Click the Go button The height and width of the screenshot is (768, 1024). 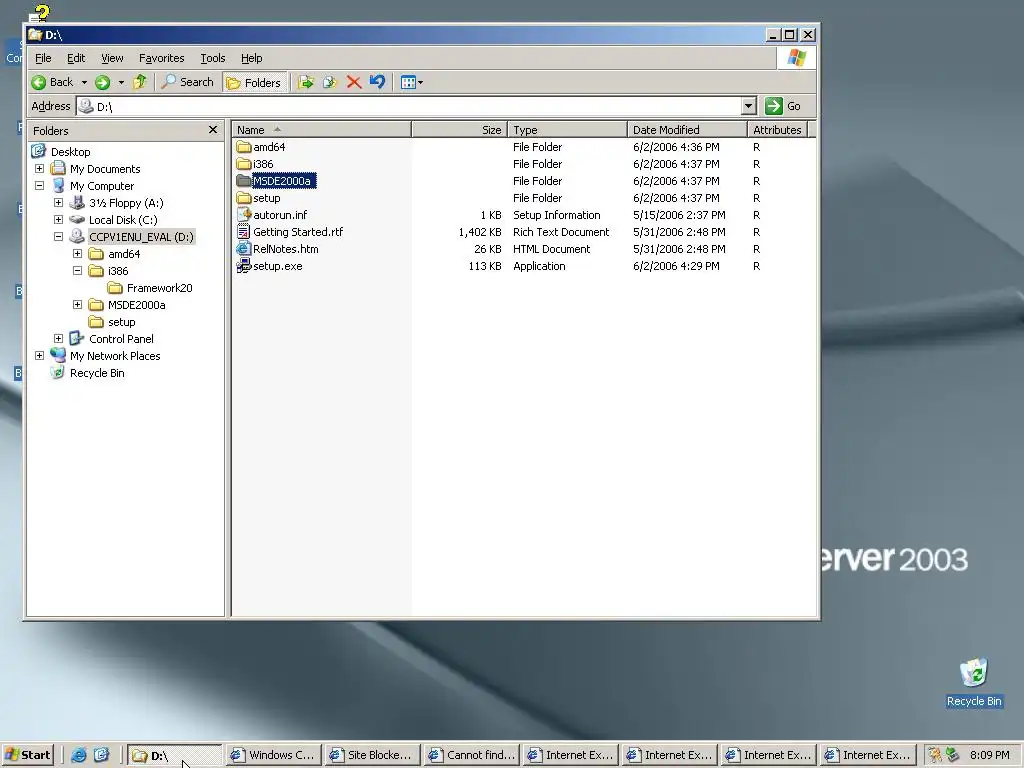coord(783,106)
